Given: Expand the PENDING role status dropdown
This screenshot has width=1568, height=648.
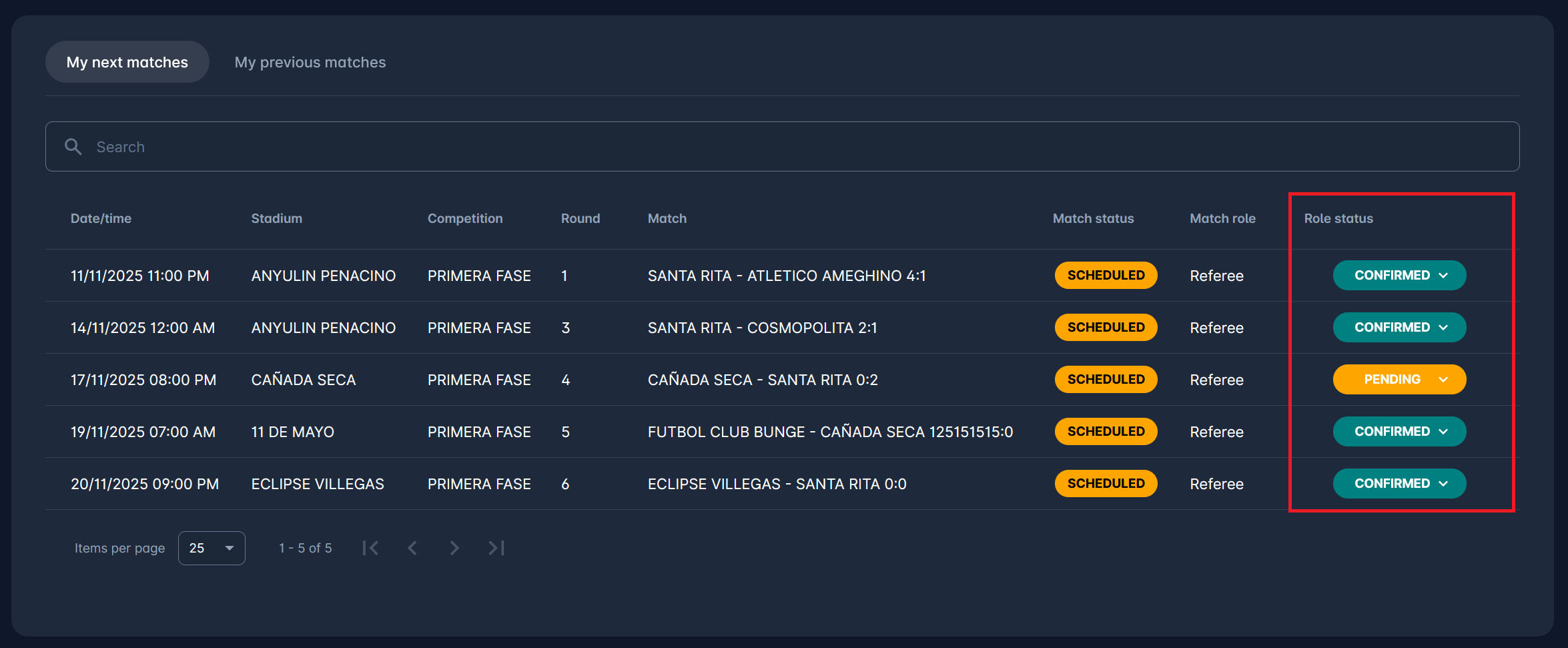Looking at the screenshot, I should 1399,380.
